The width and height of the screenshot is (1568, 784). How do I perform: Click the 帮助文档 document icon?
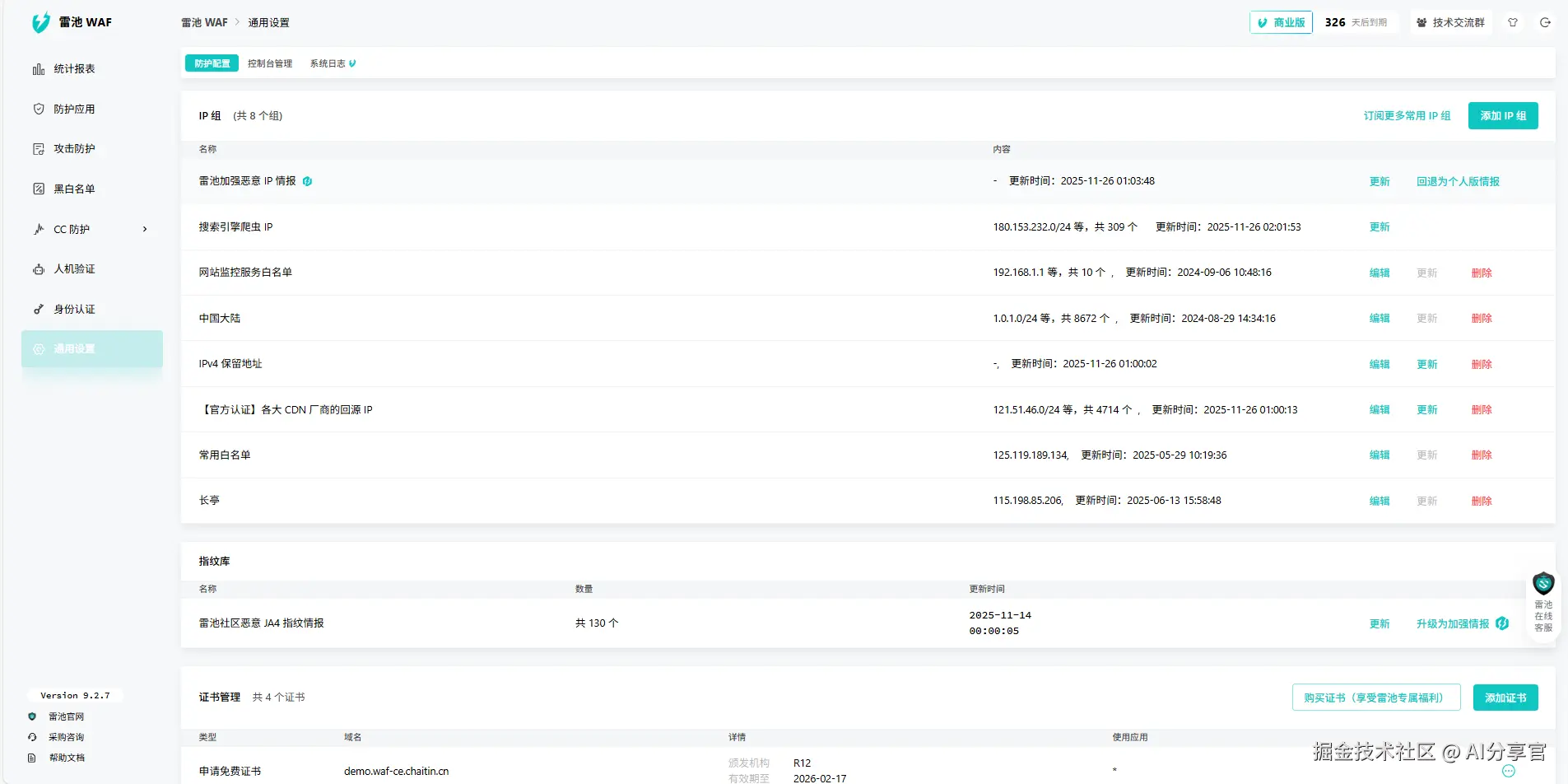32,758
